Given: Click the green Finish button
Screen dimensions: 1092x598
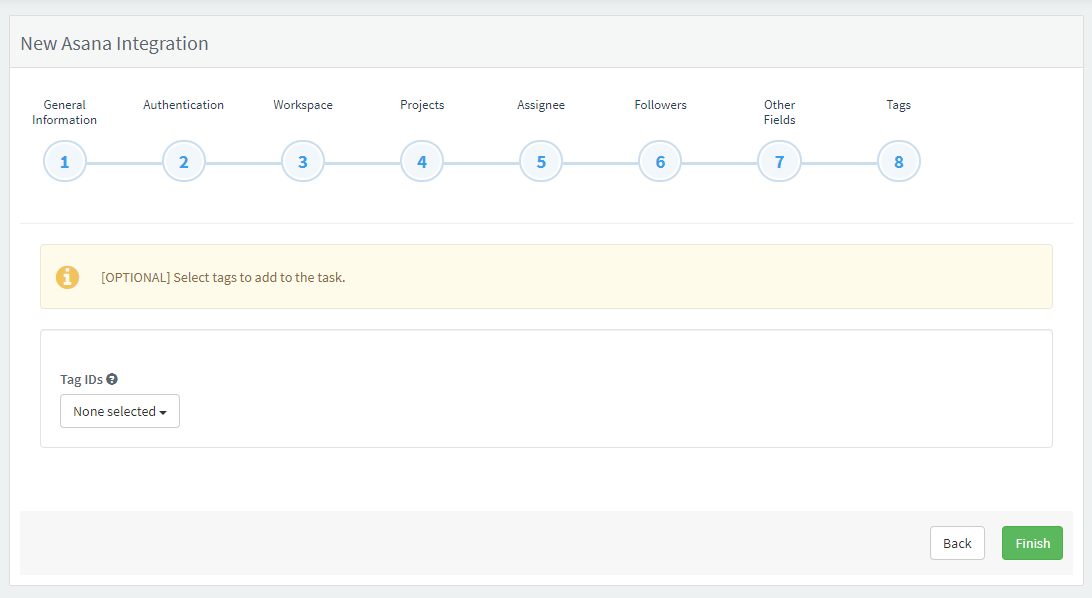Looking at the screenshot, I should point(1032,543).
